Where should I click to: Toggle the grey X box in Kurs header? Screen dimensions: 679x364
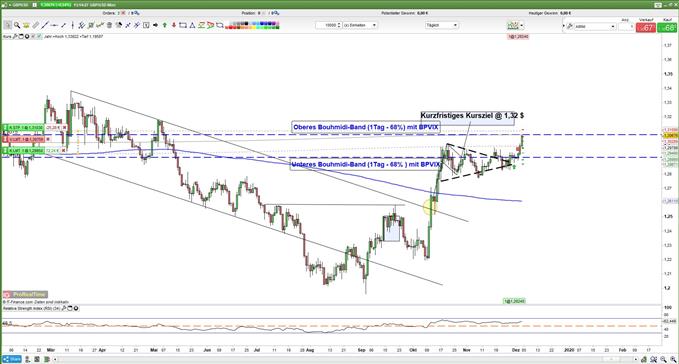(x=33, y=36)
